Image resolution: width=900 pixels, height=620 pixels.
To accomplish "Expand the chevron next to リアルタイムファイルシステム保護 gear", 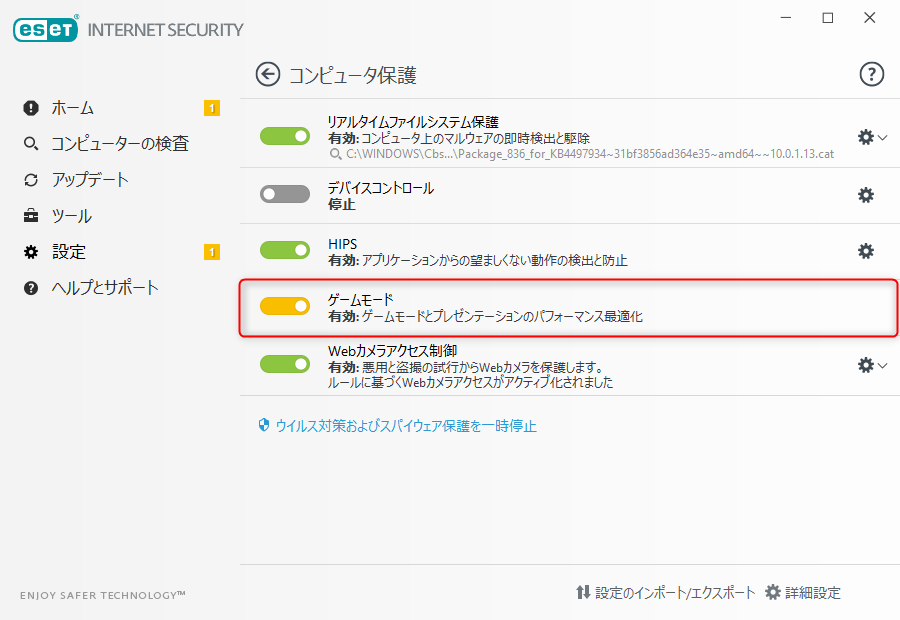I will tap(881, 135).
